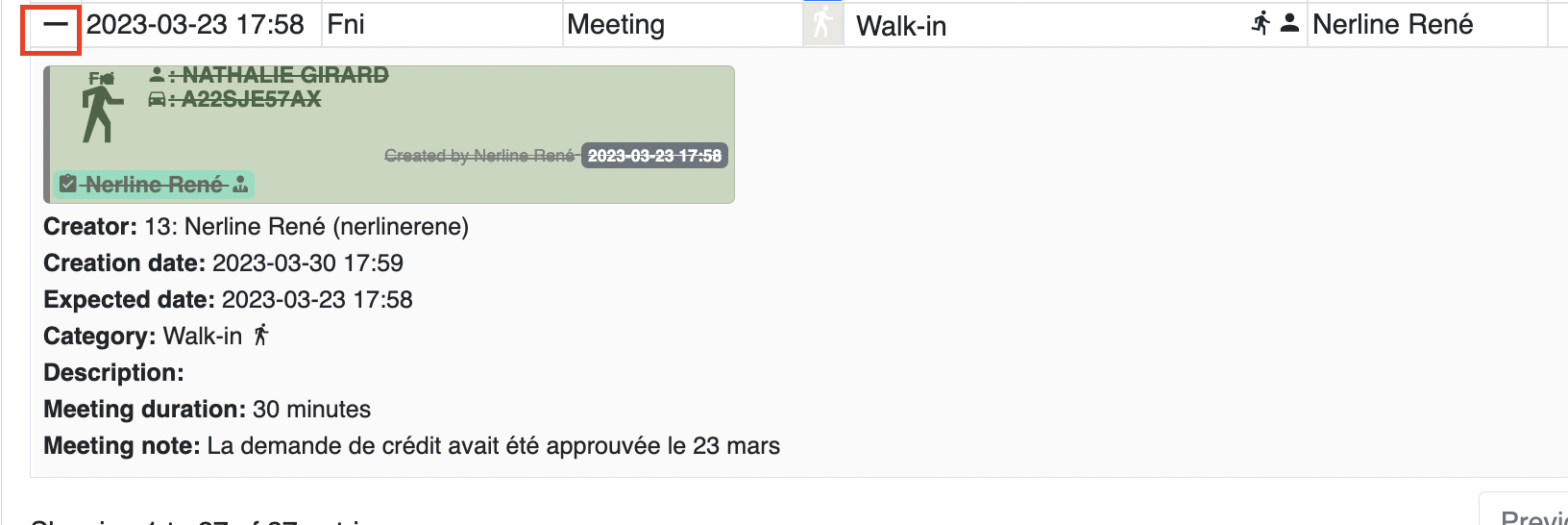Click the green Nerline René assignee badge
The image size is (1568, 525).
[154, 184]
